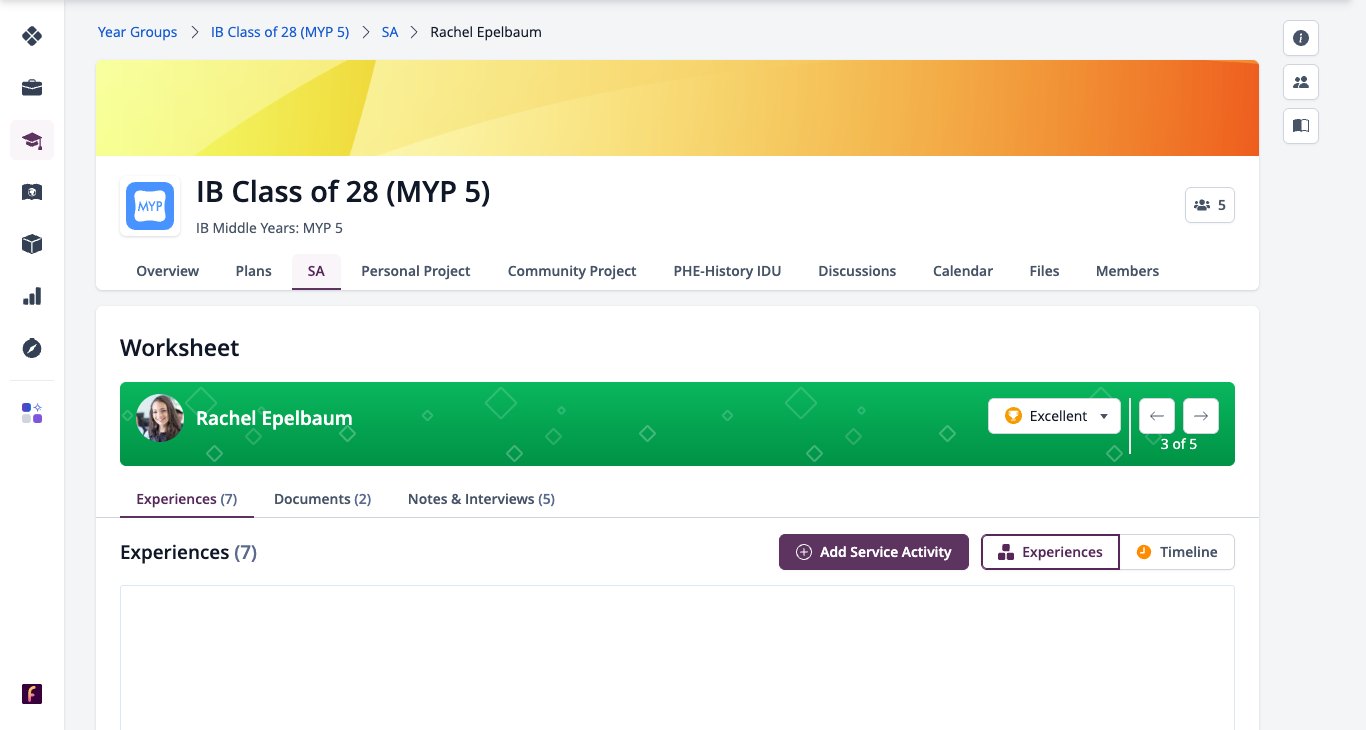This screenshot has width=1366, height=730.
Task: Click Add Service Activity button
Action: point(874,552)
